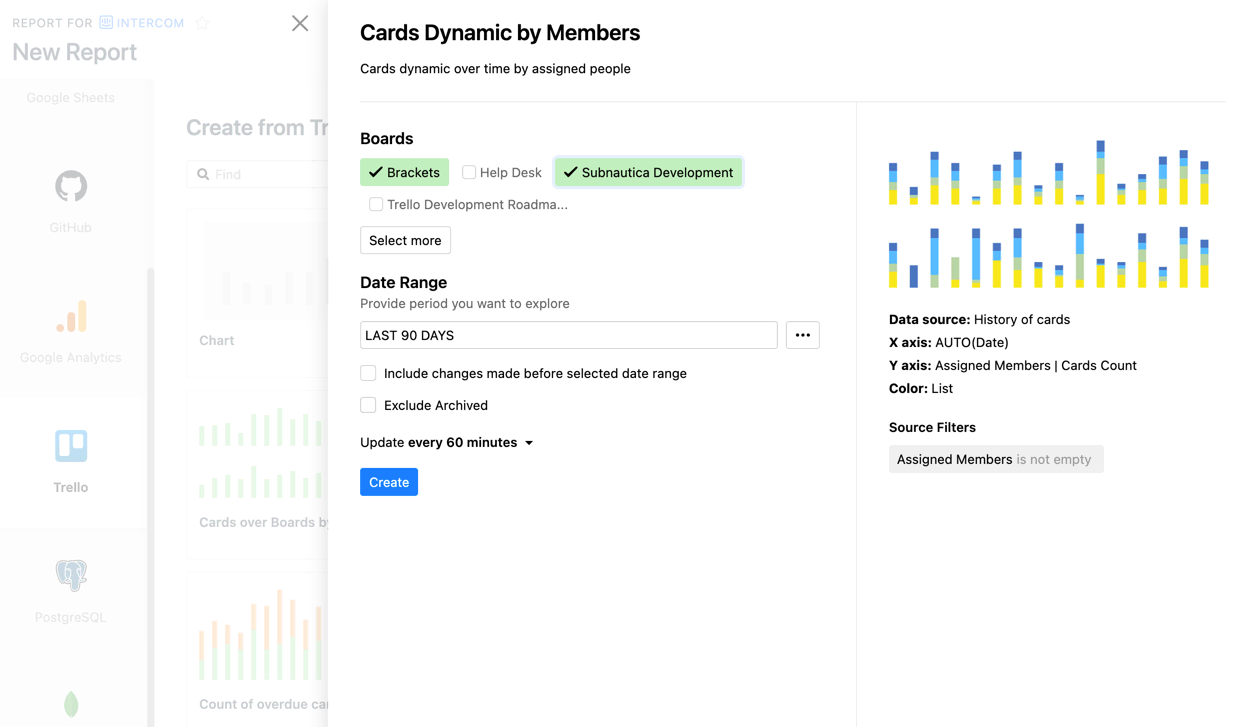Click the Color List text

pyautogui.click(x=921, y=388)
